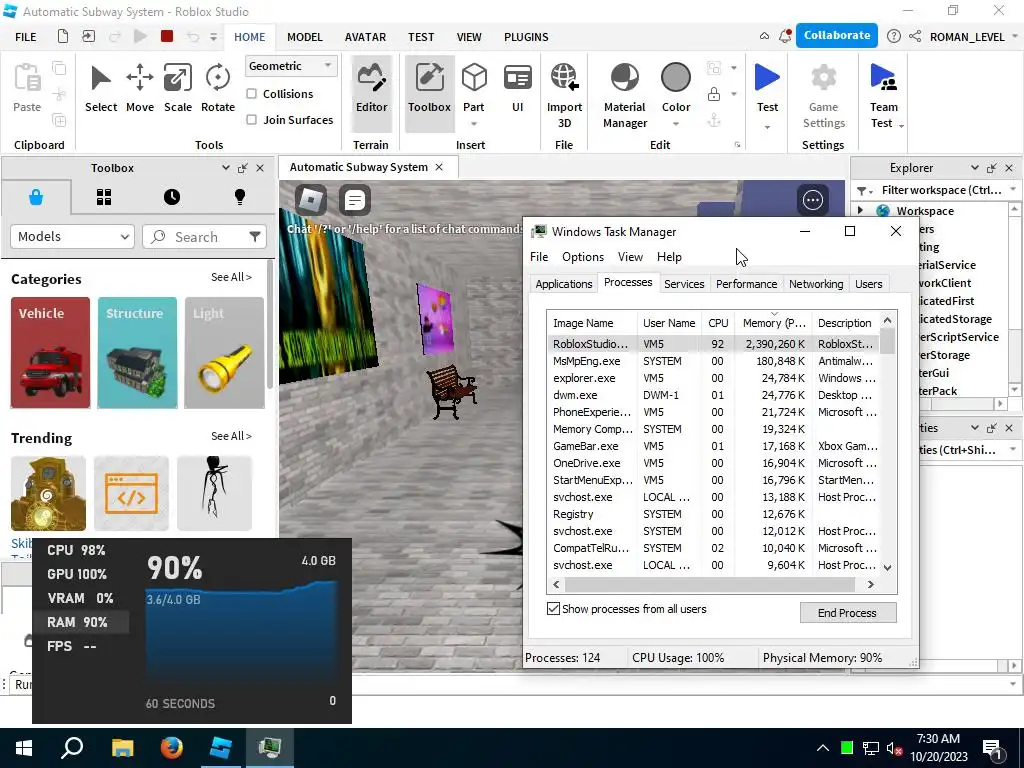Image resolution: width=1024 pixels, height=768 pixels.
Task: Open the Material Manager
Action: [x=624, y=95]
